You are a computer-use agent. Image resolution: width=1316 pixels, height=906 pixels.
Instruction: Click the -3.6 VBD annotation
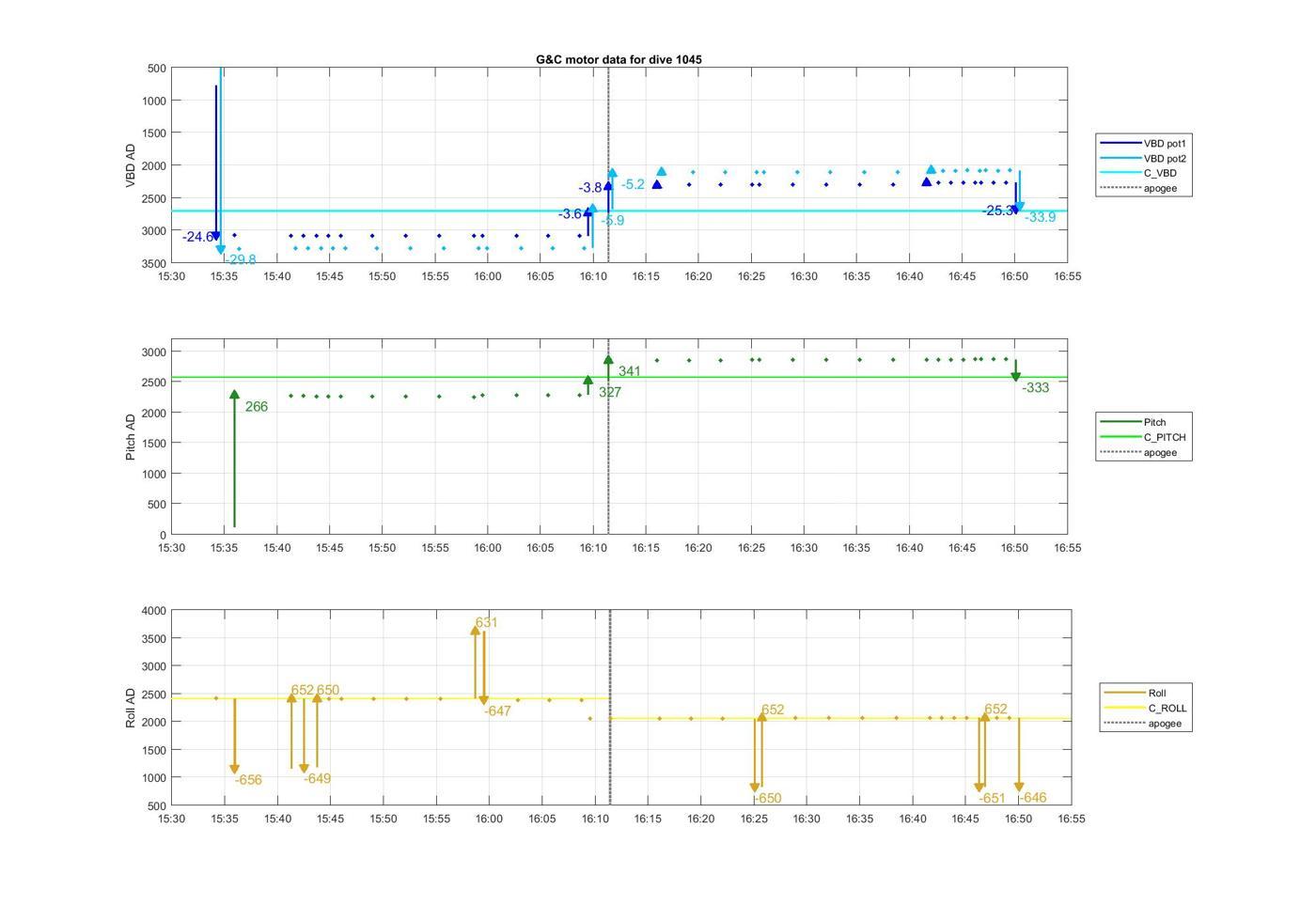[571, 214]
